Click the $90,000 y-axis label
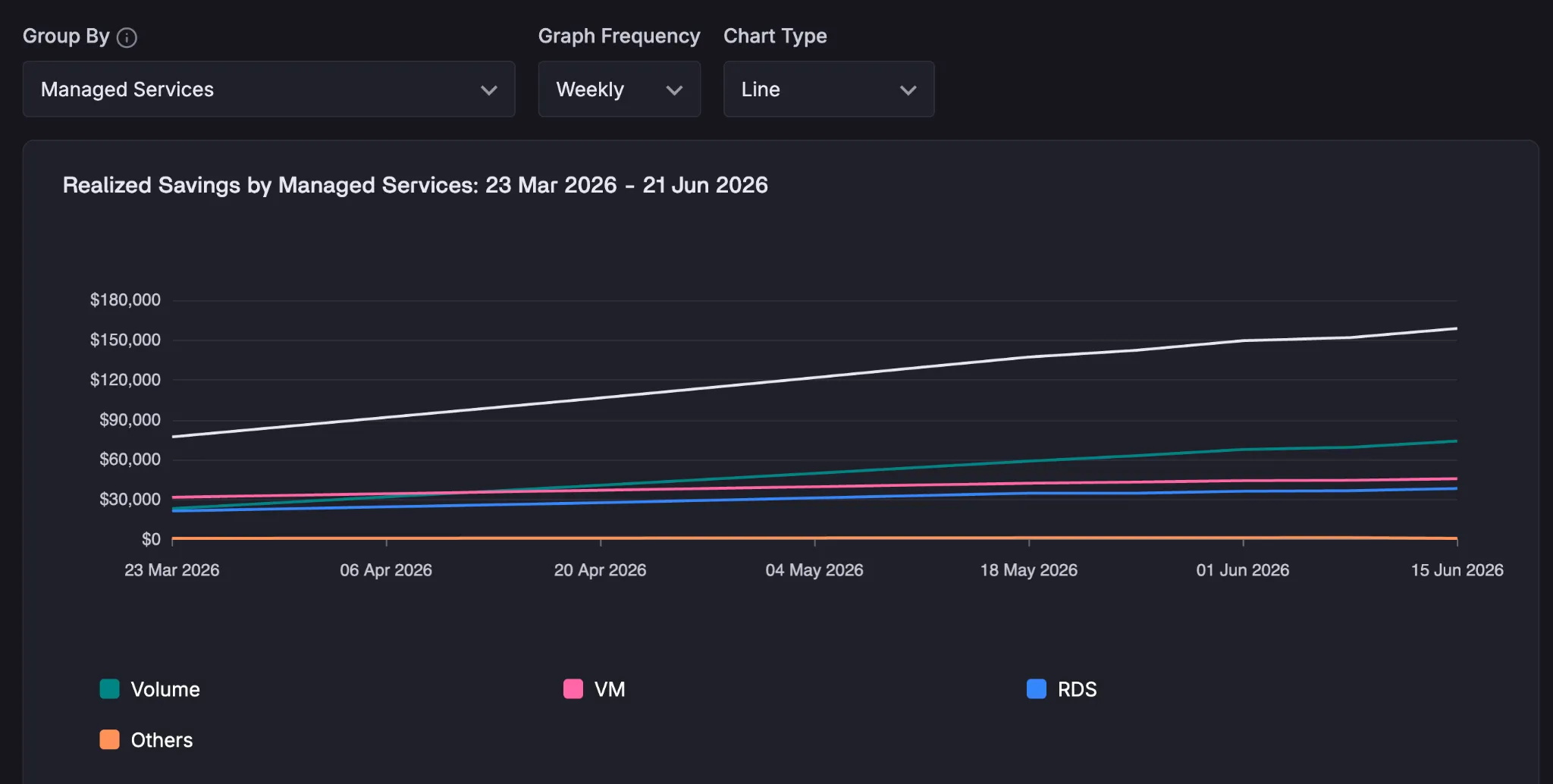This screenshot has height=784, width=1553. [130, 420]
